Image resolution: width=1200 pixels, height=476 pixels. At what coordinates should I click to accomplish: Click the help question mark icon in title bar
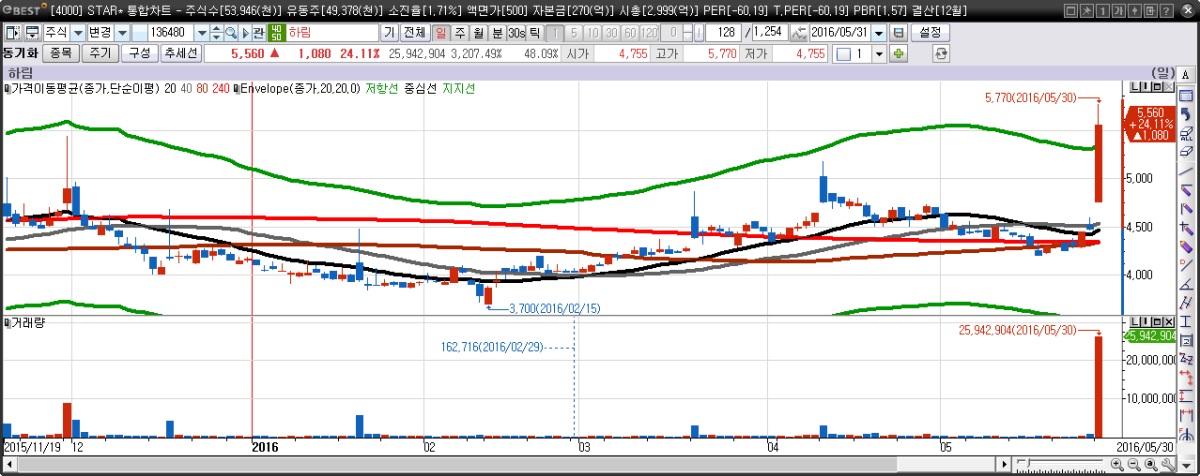click(1165, 10)
